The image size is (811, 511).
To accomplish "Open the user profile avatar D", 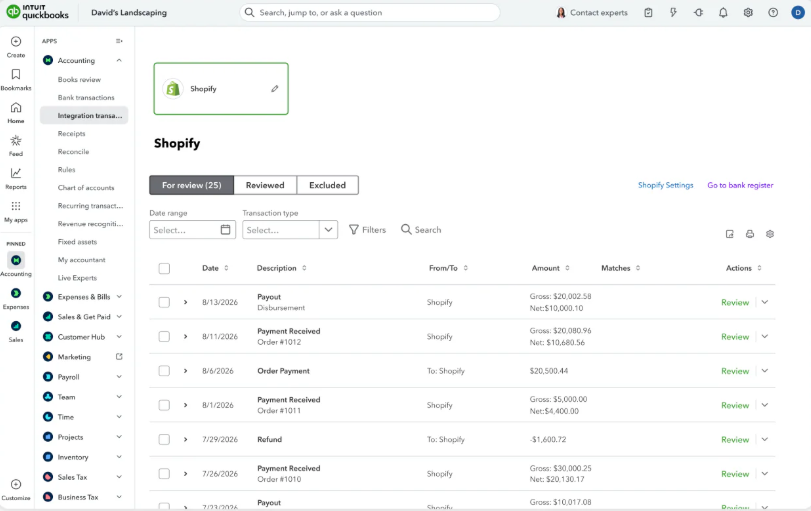I will (x=798, y=12).
